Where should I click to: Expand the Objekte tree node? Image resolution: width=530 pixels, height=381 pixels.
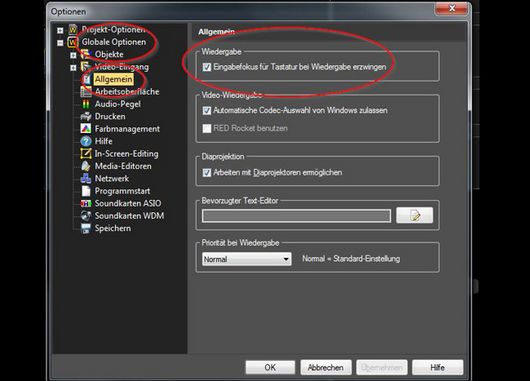point(73,55)
